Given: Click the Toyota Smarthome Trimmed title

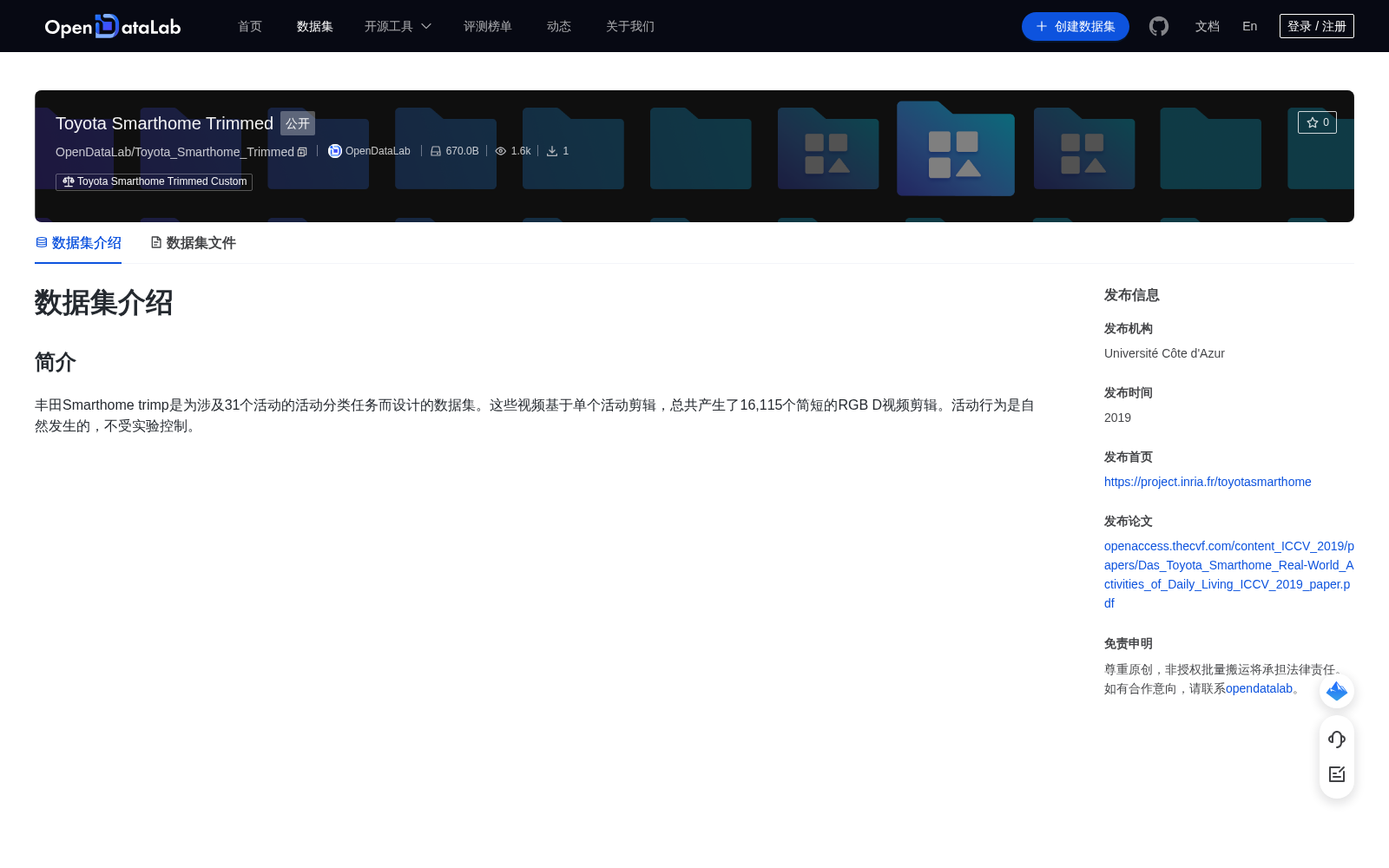Looking at the screenshot, I should click(164, 123).
